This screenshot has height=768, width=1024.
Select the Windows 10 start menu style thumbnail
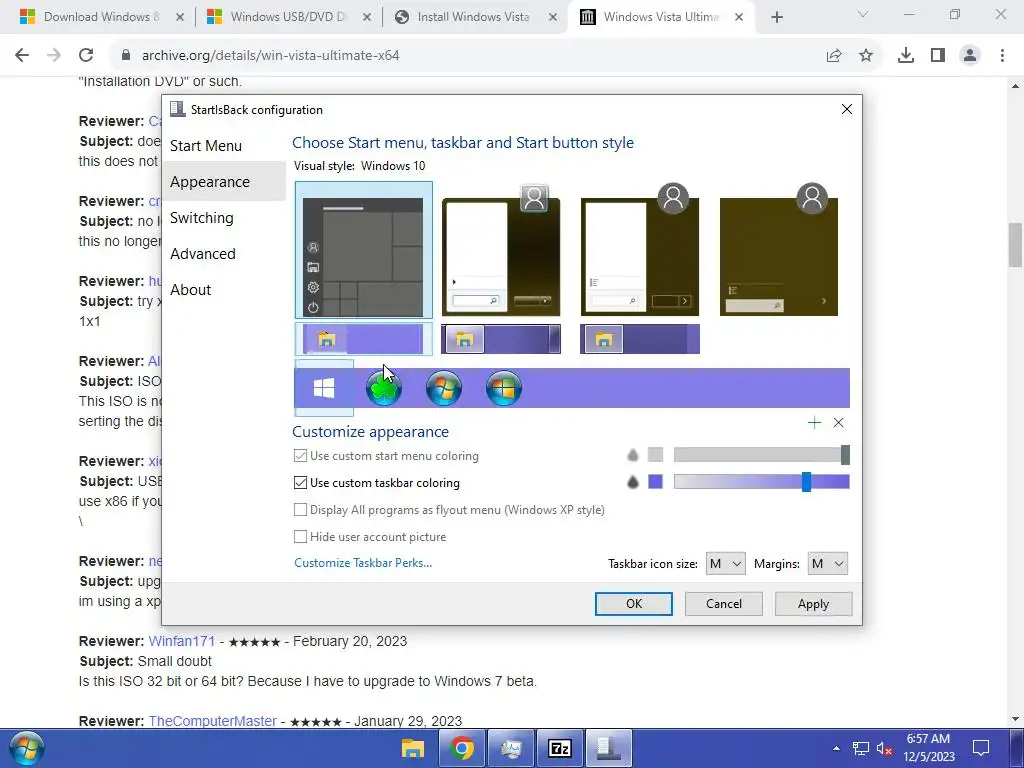point(364,250)
